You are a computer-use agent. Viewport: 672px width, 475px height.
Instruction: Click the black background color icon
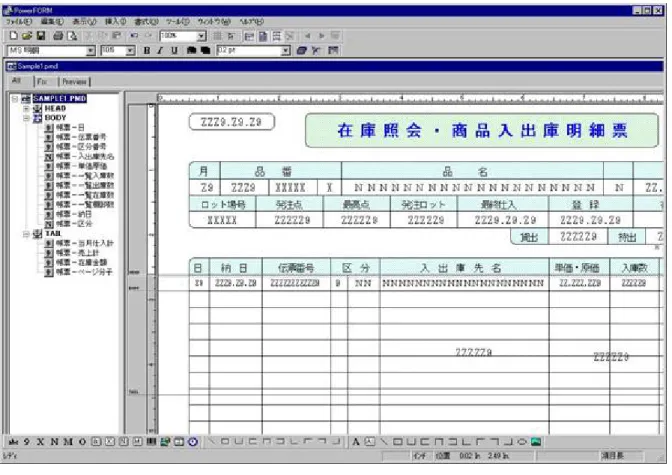pyautogui.click(x=206, y=51)
